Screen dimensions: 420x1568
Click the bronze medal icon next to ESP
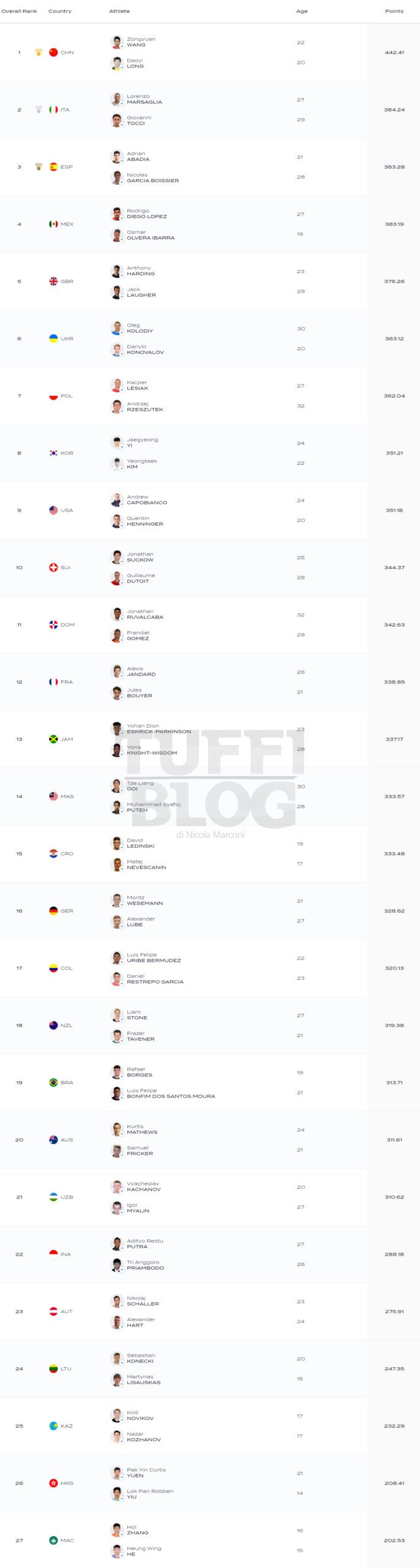click(x=39, y=167)
